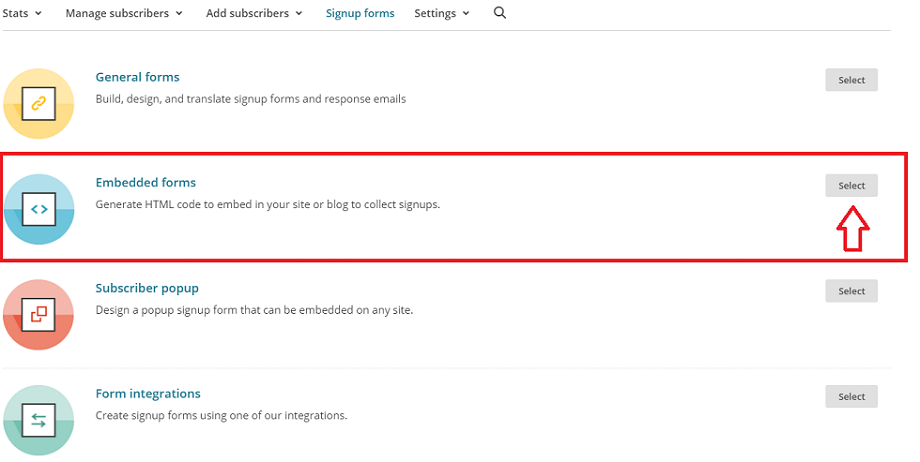Viewport: 920px width, 462px height.
Task: Choose Select for Form integrations
Action: tap(851, 397)
